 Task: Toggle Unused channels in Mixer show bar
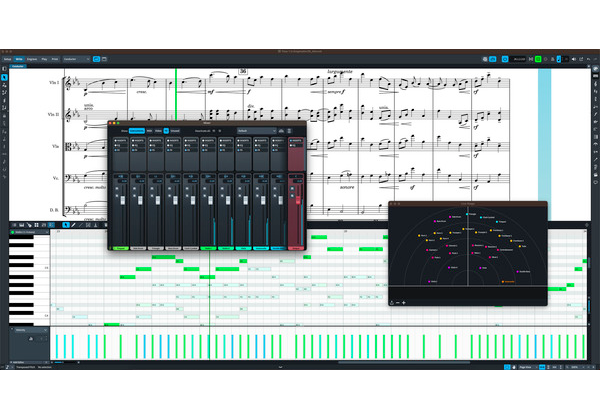click(x=175, y=131)
